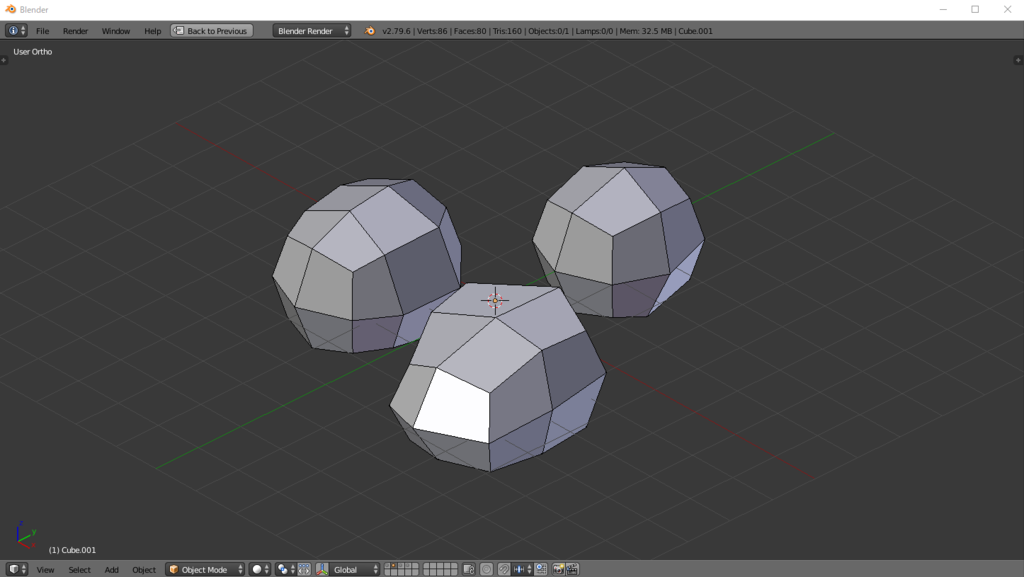The image size is (1024, 577).
Task: Open the File menu
Action: click(42, 31)
